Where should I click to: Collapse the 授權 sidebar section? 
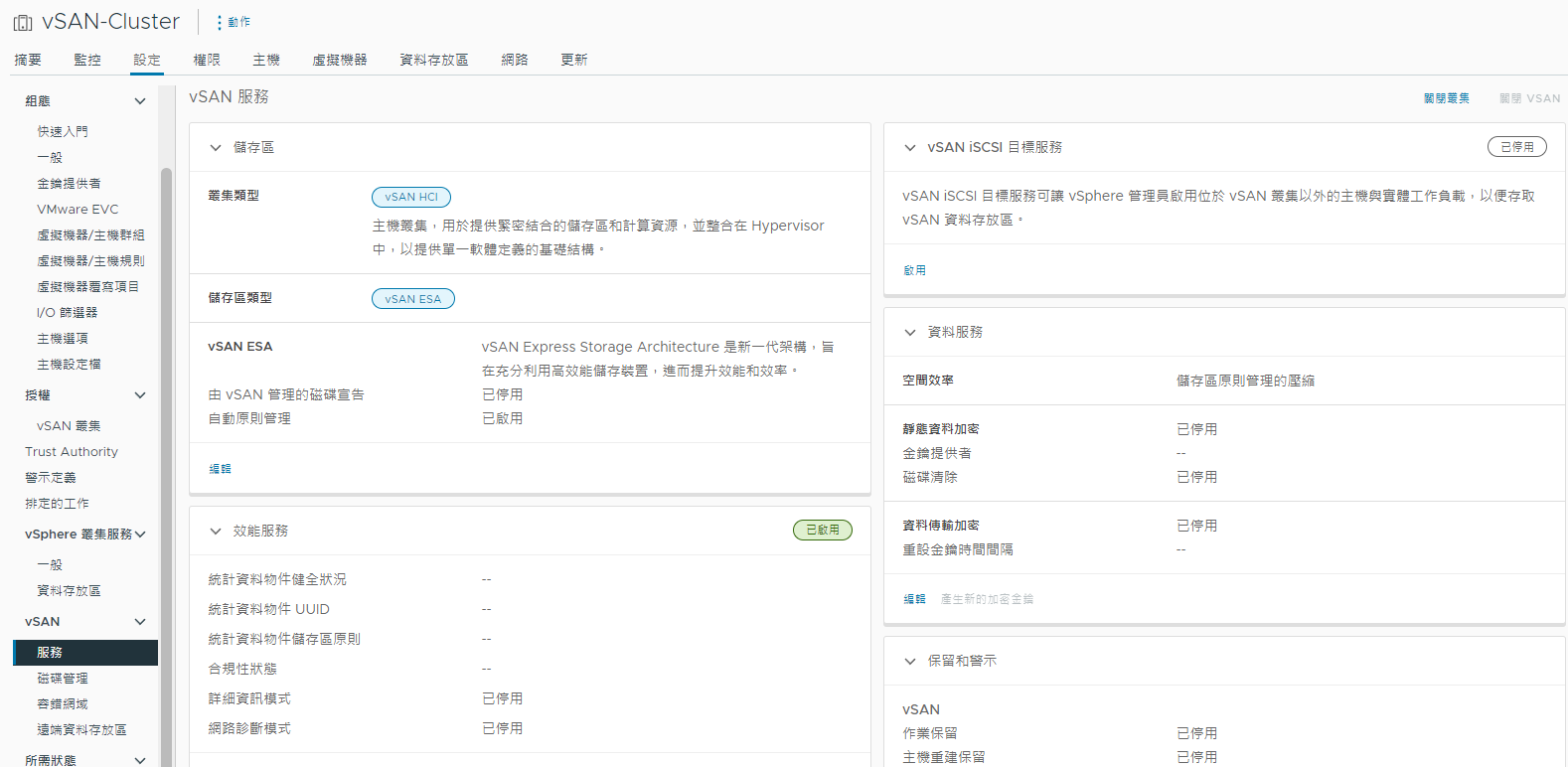(x=140, y=395)
